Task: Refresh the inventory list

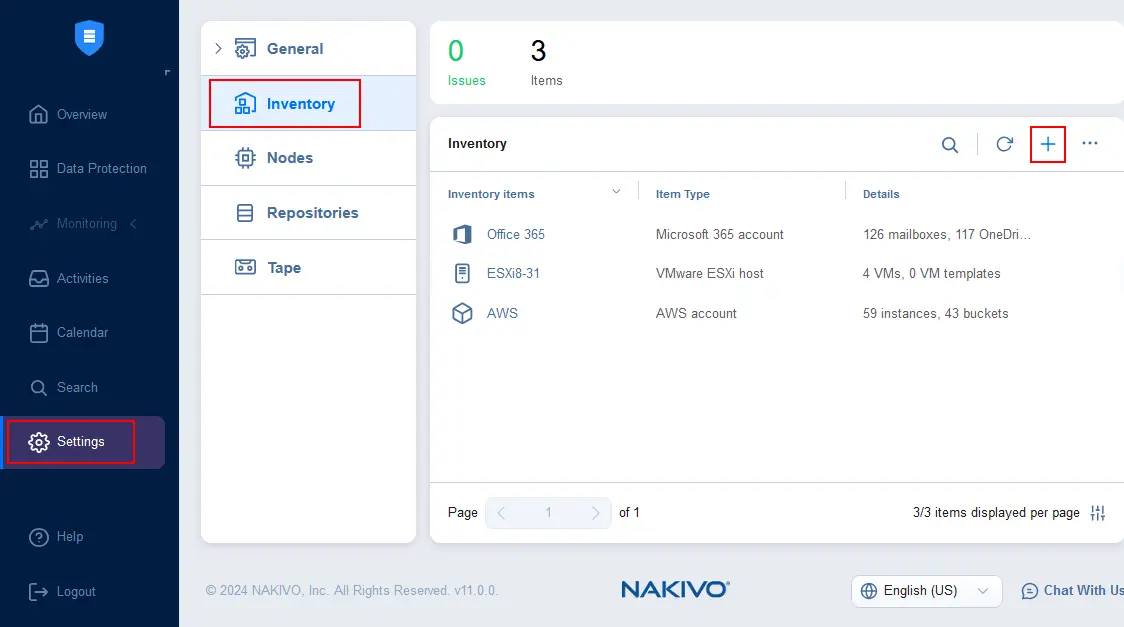Action: coord(1004,144)
